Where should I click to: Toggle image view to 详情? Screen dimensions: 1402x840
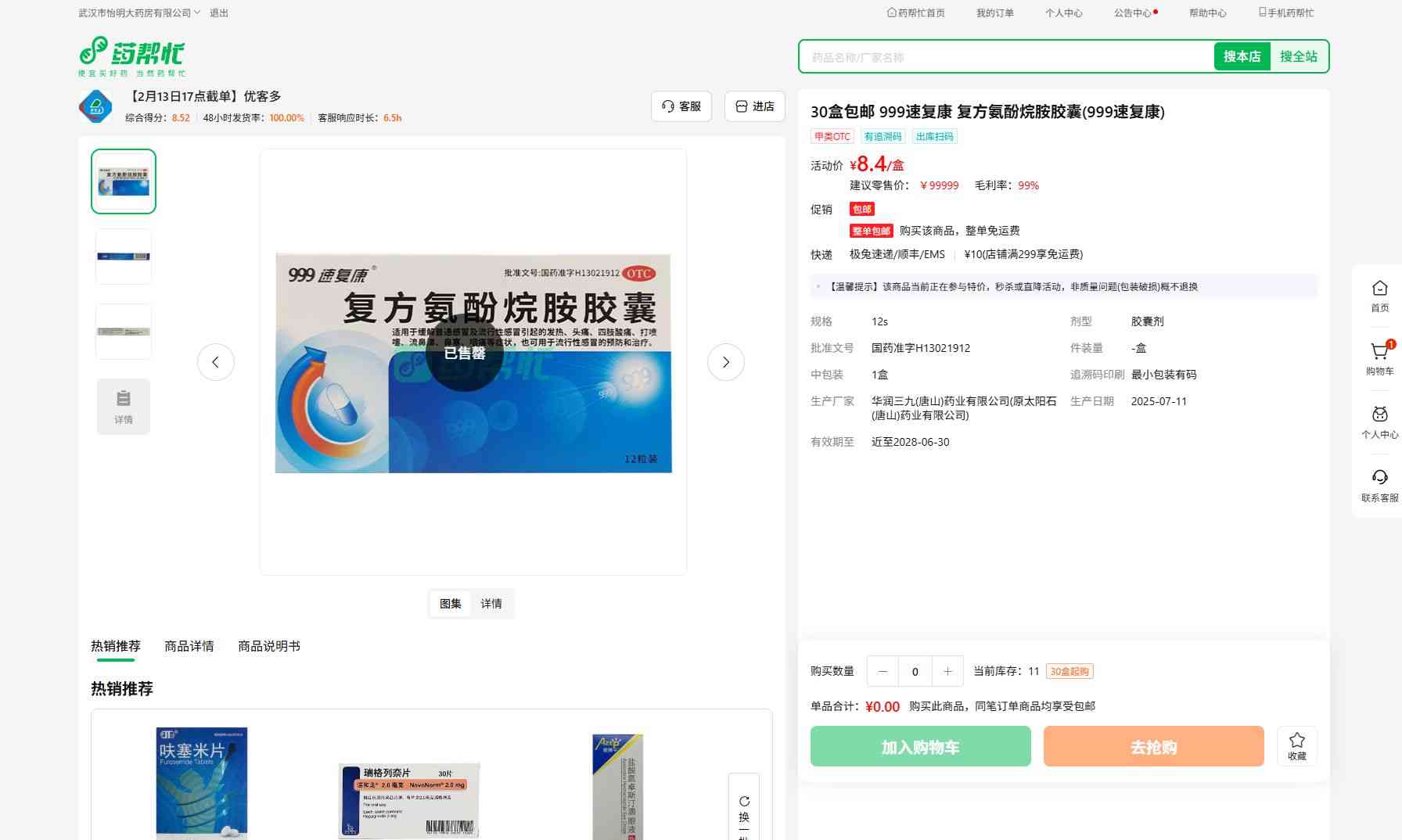[x=491, y=604]
